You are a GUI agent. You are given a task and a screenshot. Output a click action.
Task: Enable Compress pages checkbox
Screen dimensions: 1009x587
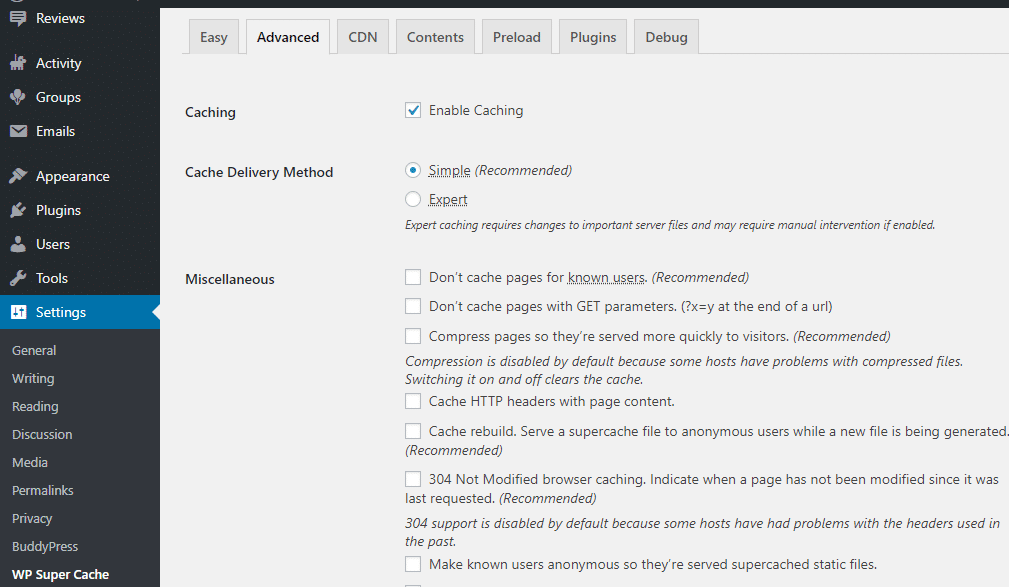[x=413, y=336]
